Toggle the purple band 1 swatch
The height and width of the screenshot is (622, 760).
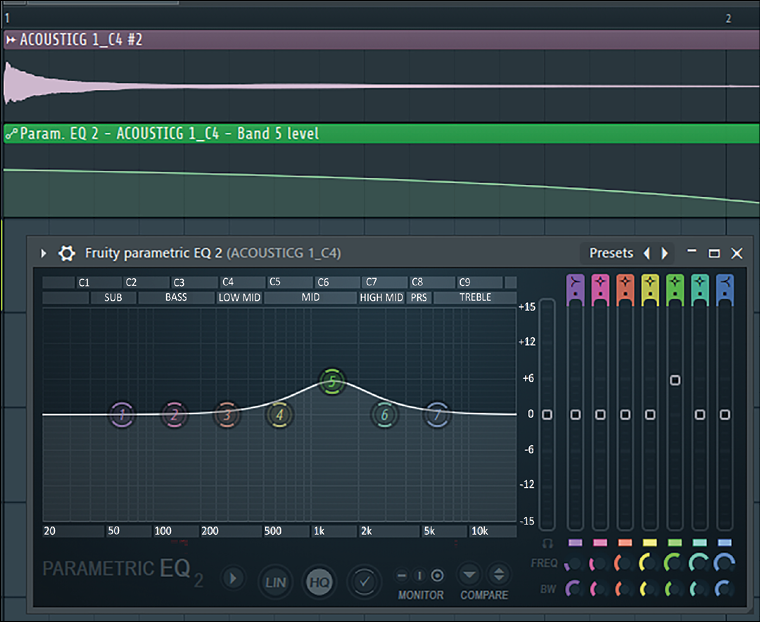[x=575, y=542]
